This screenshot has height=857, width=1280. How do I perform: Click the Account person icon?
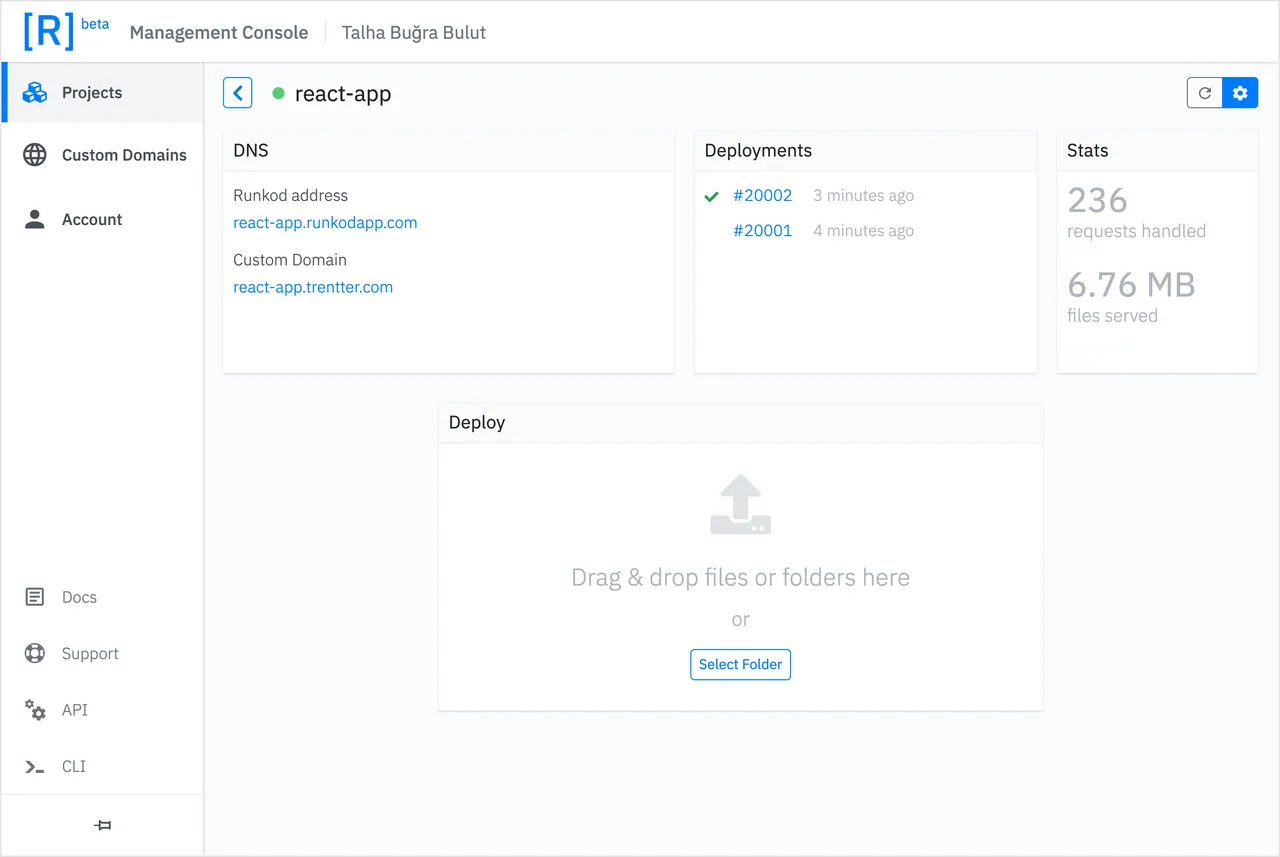[35, 219]
